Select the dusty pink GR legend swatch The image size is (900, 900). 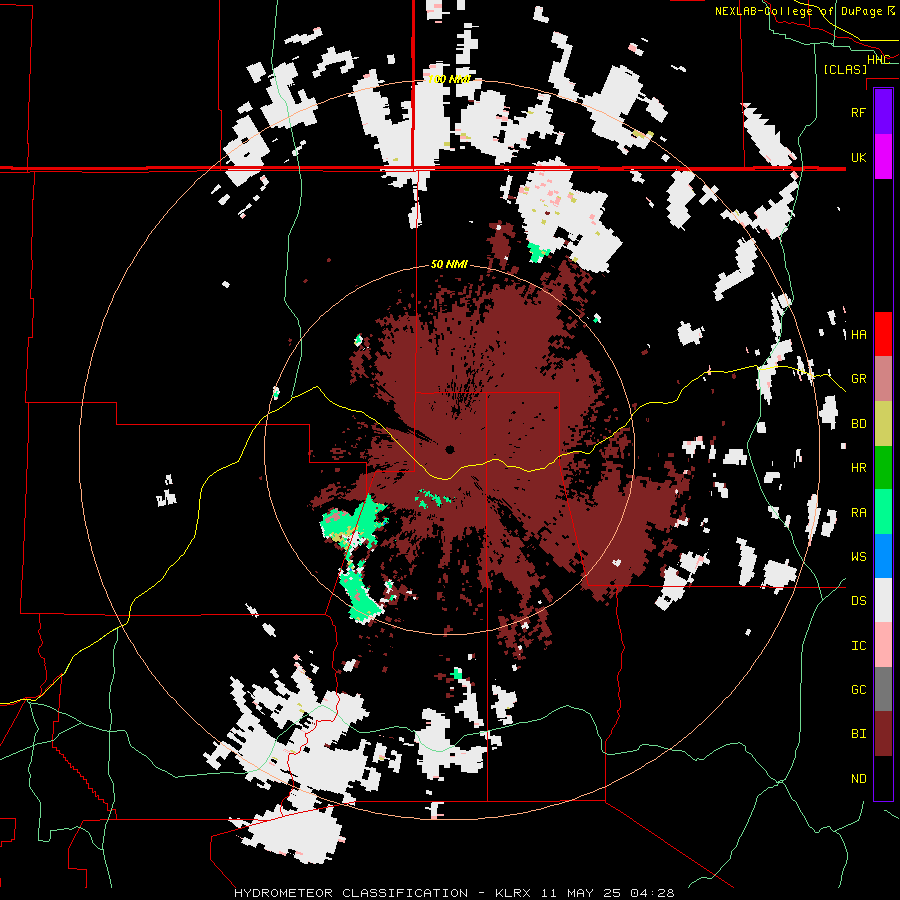883,379
